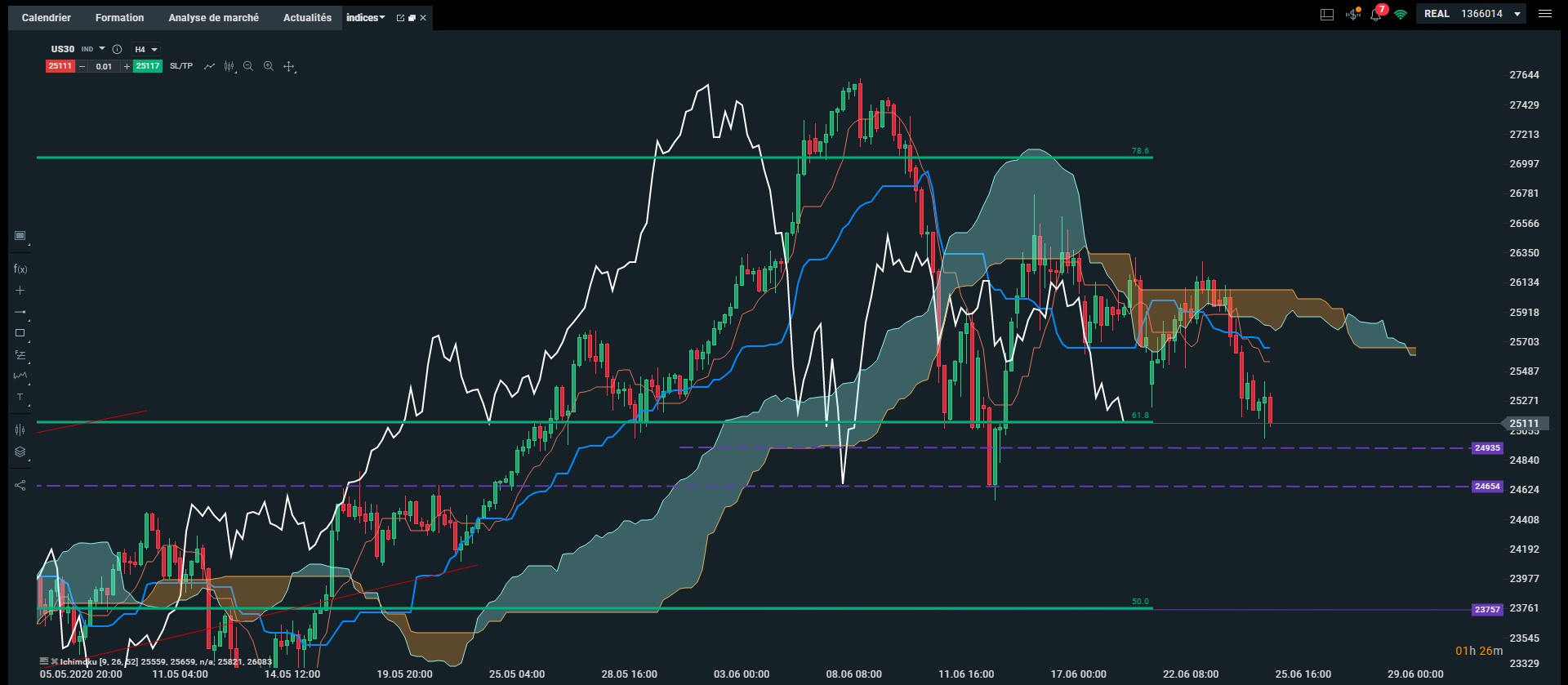This screenshot has width=1568, height=685.
Task: Hide Ichimoku indicator via its legend label
Action: tap(78, 661)
